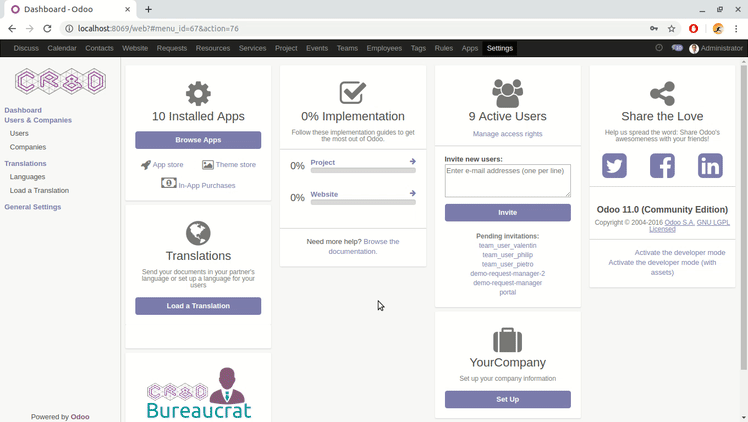Open the Apps menu
Image resolution: width=748 pixels, height=422 pixels.
[x=469, y=48]
